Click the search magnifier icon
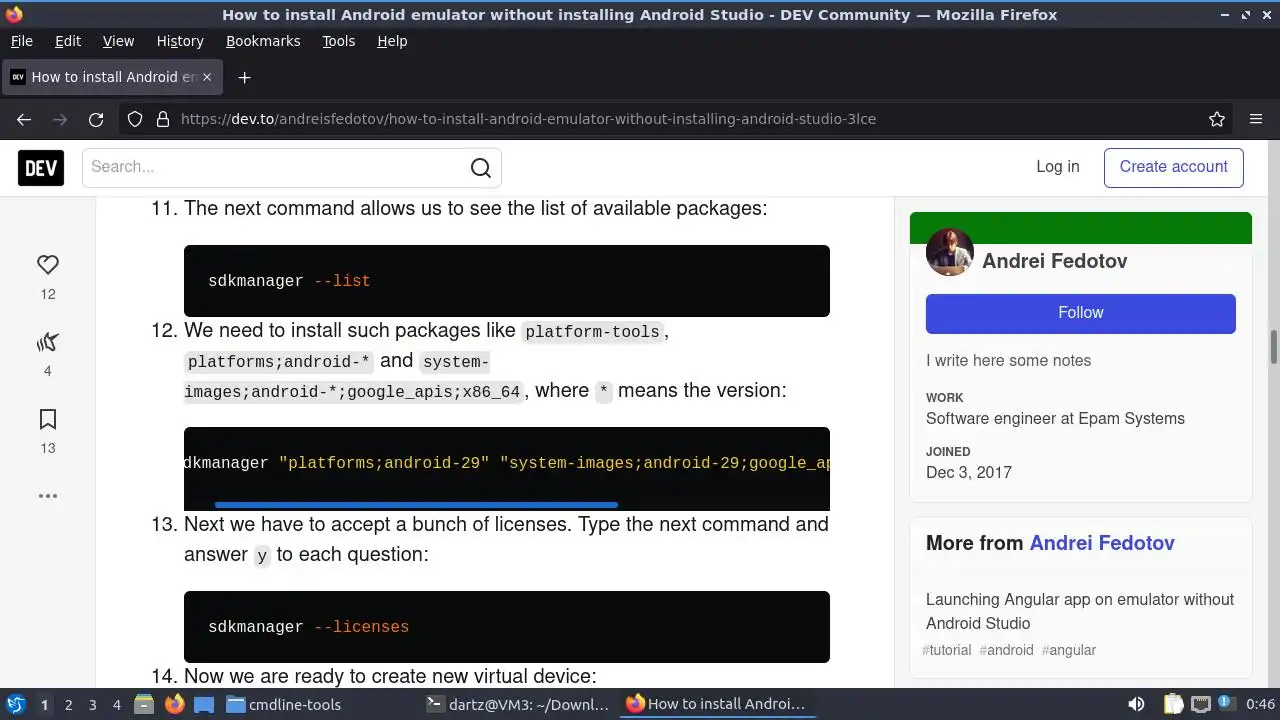Image resolution: width=1280 pixels, height=720 pixels. [481, 168]
